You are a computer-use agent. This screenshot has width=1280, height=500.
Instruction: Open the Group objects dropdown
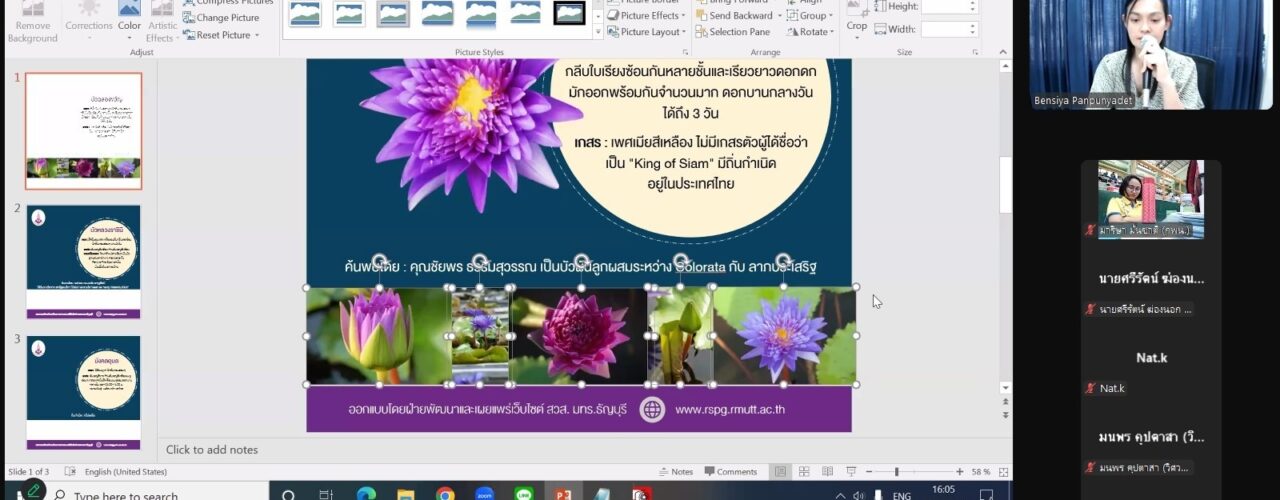[x=810, y=16]
